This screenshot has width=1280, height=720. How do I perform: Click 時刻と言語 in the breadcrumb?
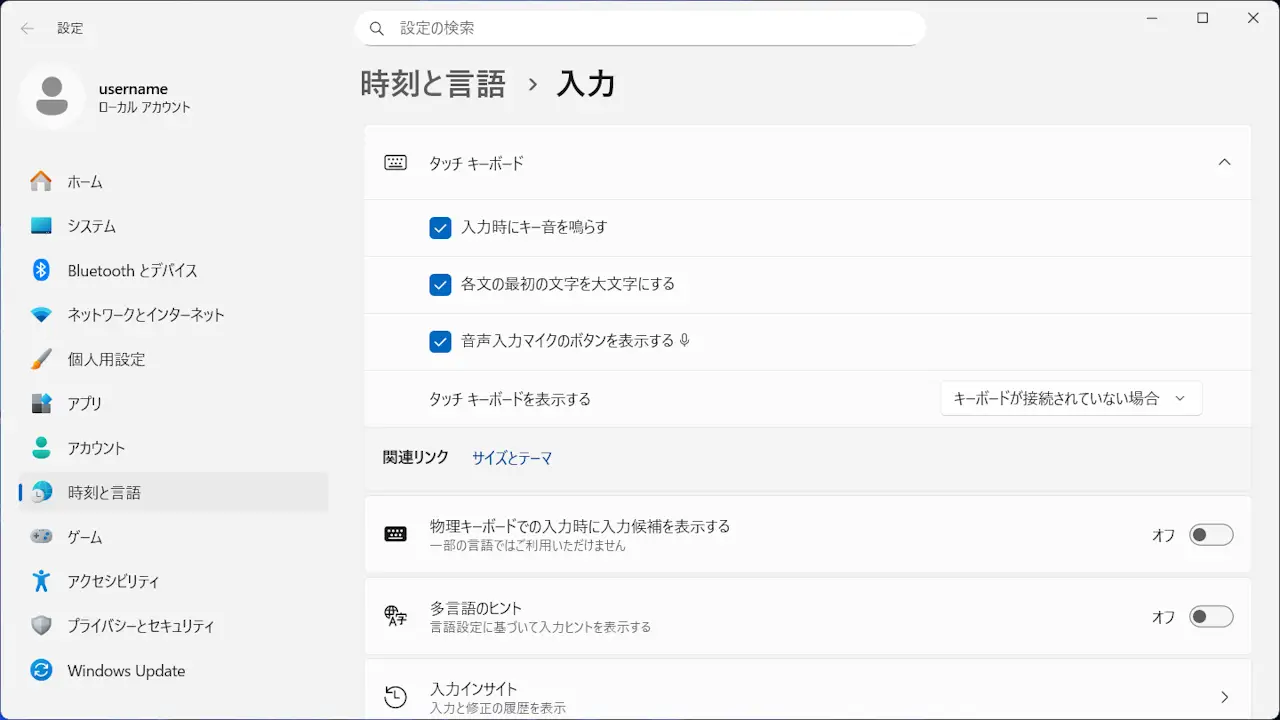433,85
